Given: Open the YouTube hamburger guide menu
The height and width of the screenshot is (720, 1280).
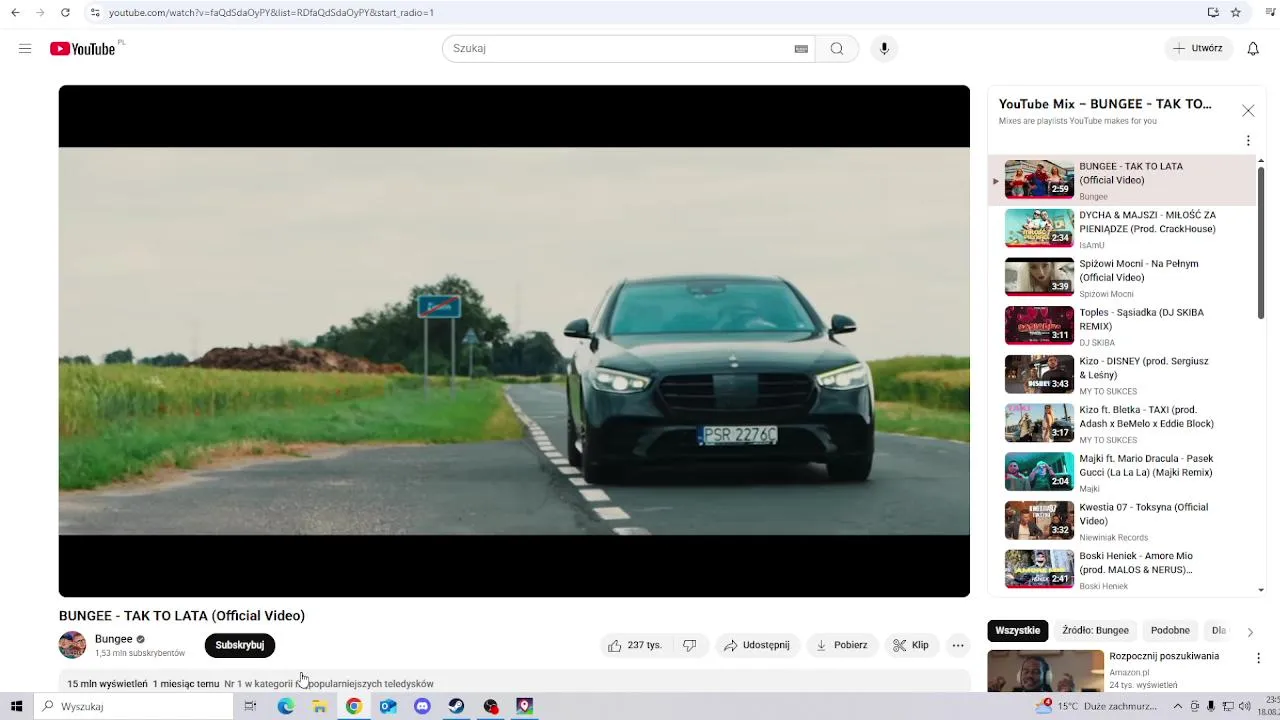Looking at the screenshot, I should coord(25,48).
